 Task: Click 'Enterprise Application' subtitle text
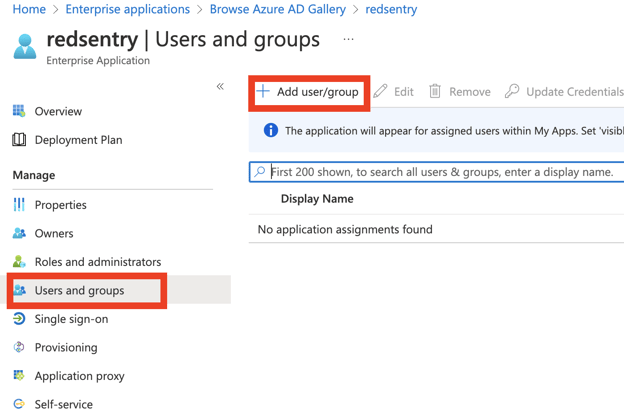coord(98,61)
